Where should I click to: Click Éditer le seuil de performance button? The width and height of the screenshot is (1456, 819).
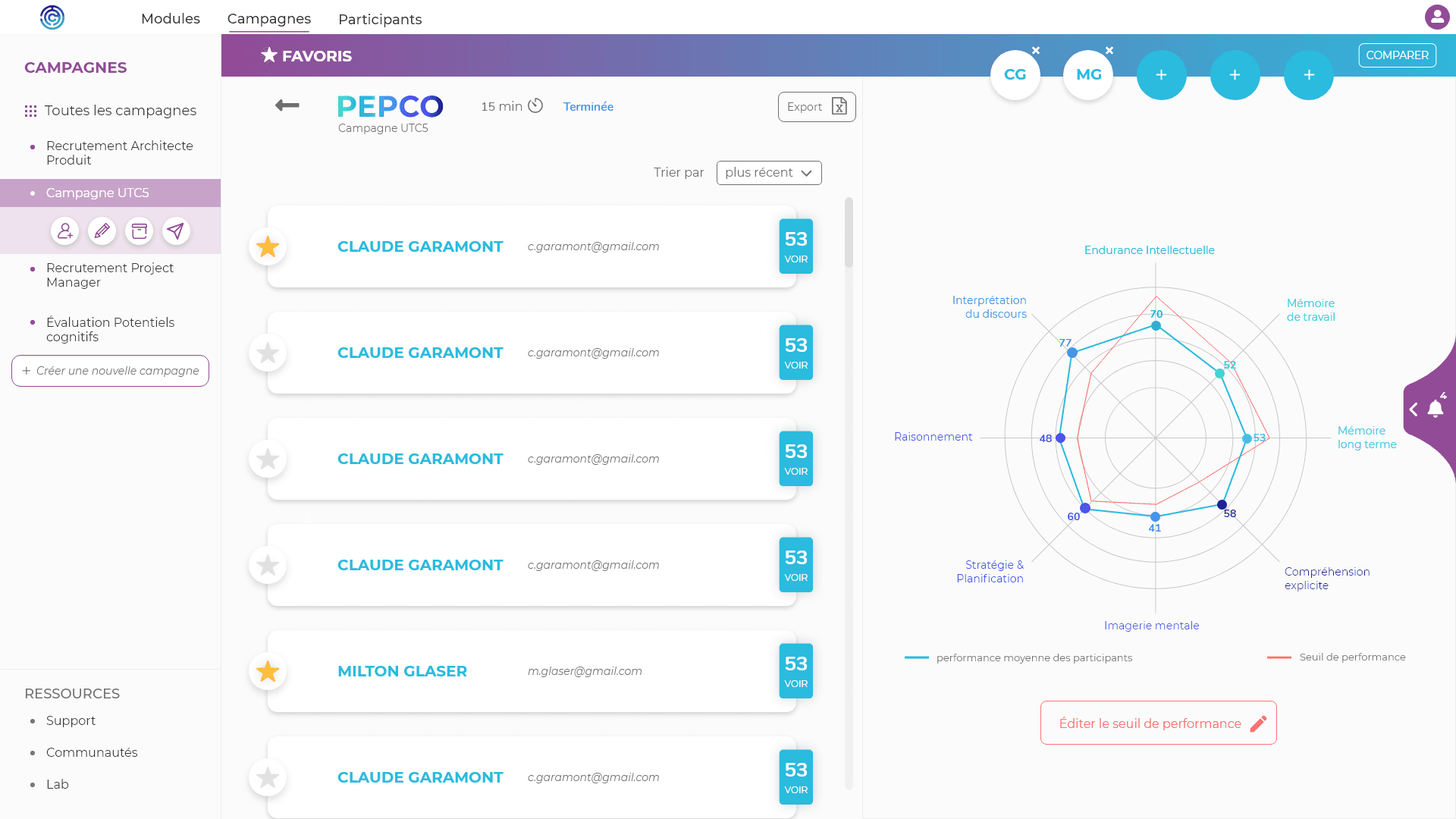pyautogui.click(x=1158, y=723)
